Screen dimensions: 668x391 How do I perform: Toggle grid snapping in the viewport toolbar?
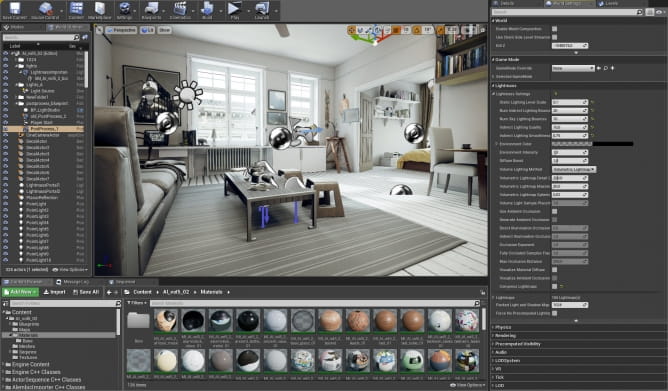(x=397, y=30)
